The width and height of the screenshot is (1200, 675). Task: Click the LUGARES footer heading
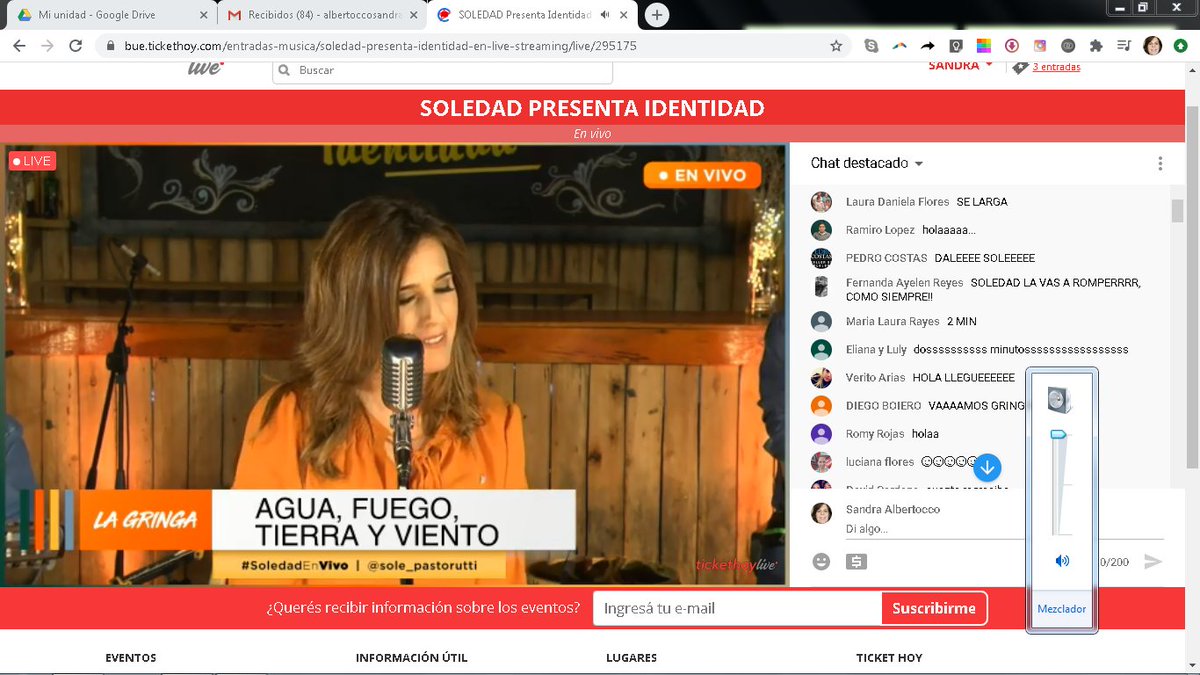[632, 658]
